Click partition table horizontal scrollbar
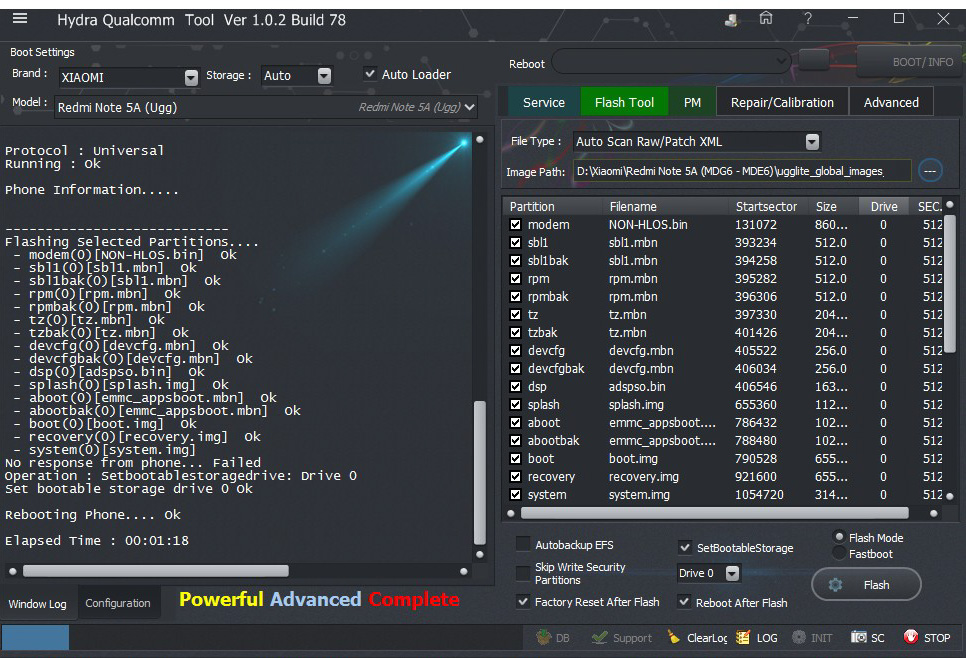Image resolution: width=966 pixels, height=658 pixels. (x=715, y=513)
